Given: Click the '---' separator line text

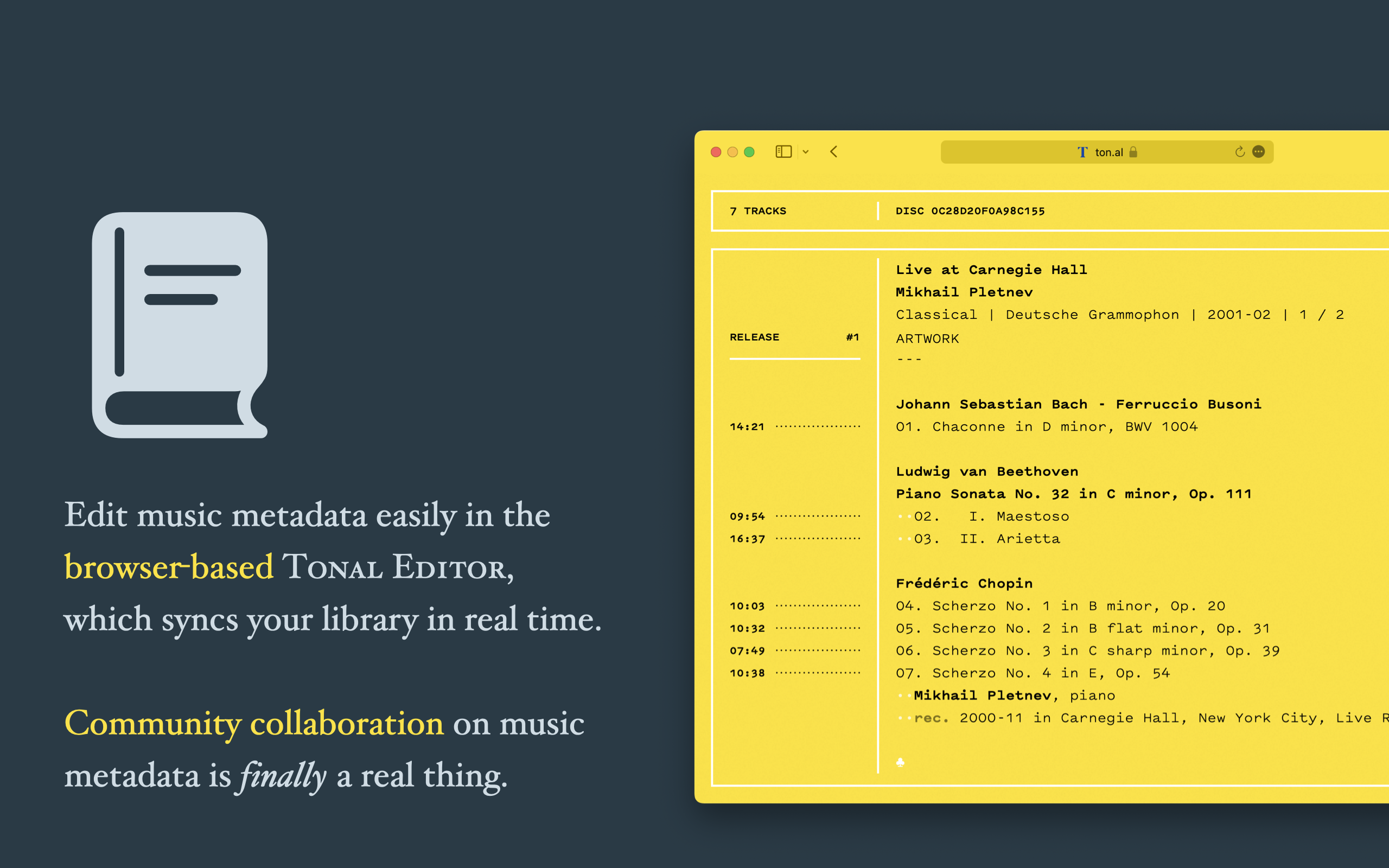Looking at the screenshot, I should 909,359.
